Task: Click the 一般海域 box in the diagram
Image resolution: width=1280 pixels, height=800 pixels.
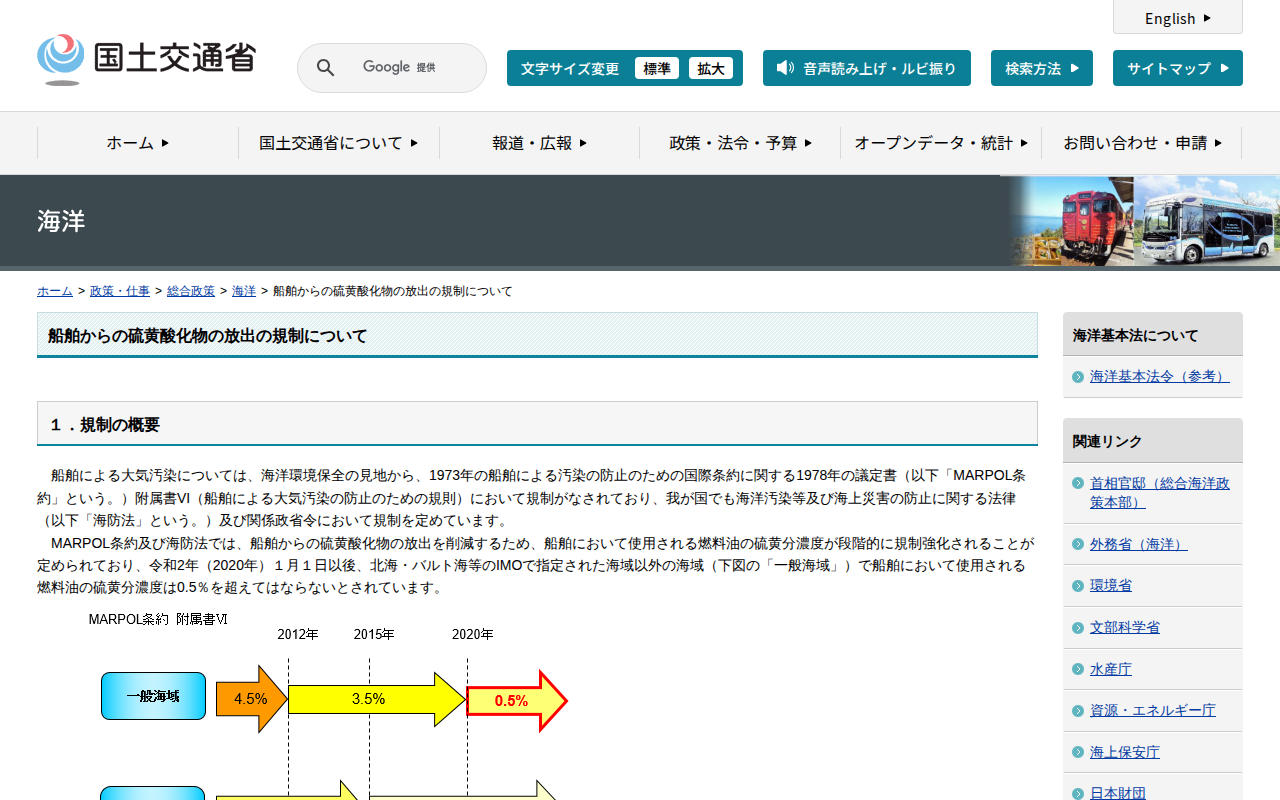Action: 153,696
